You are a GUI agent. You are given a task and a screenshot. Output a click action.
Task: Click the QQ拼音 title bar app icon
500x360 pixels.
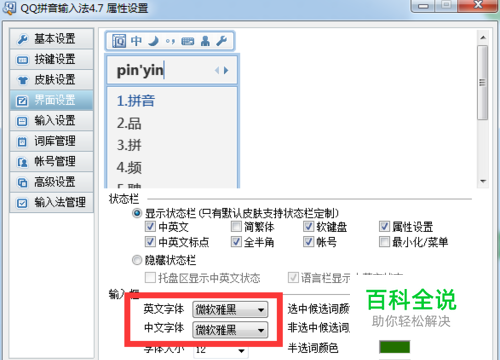coord(9,8)
